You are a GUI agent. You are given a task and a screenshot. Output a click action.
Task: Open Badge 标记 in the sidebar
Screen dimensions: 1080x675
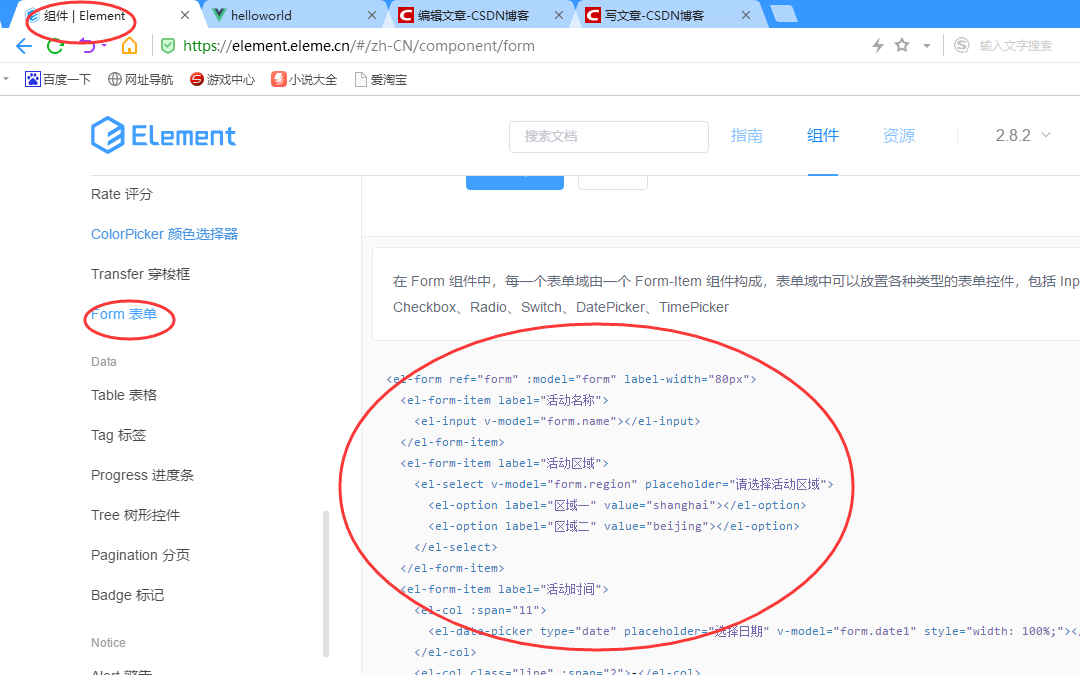(x=127, y=595)
